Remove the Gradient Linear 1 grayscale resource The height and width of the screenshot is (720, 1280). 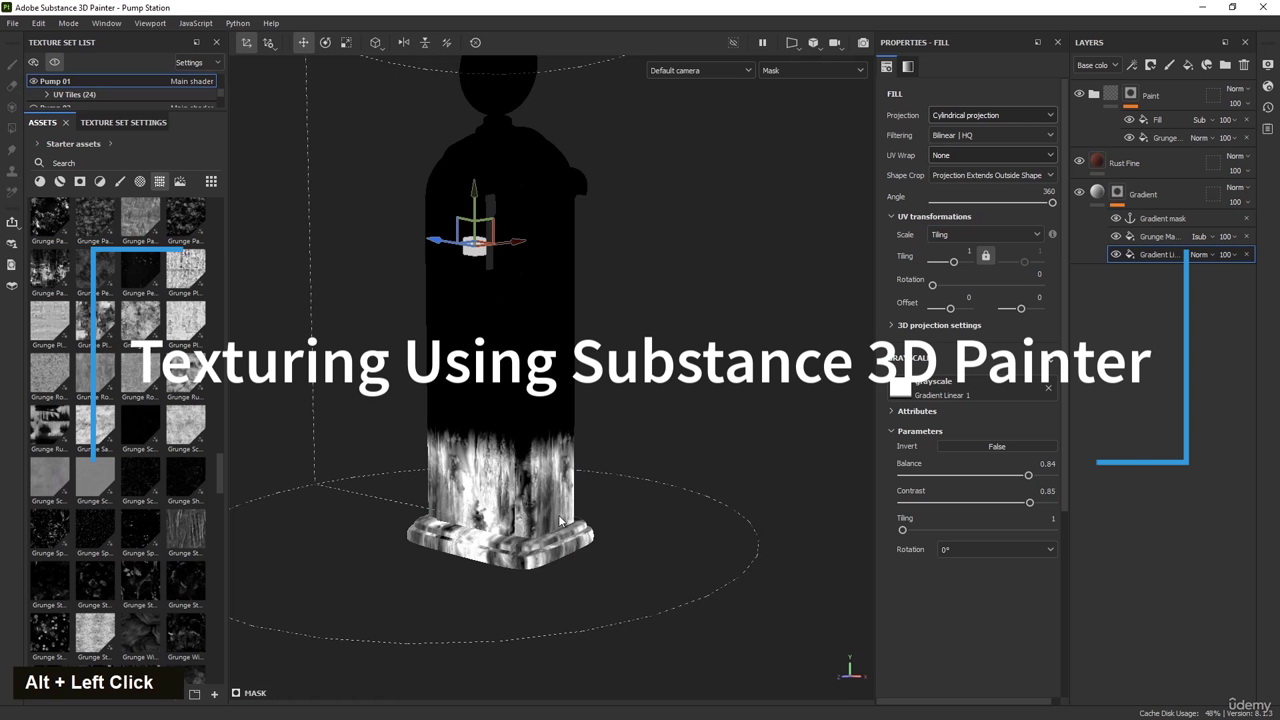(x=1048, y=388)
